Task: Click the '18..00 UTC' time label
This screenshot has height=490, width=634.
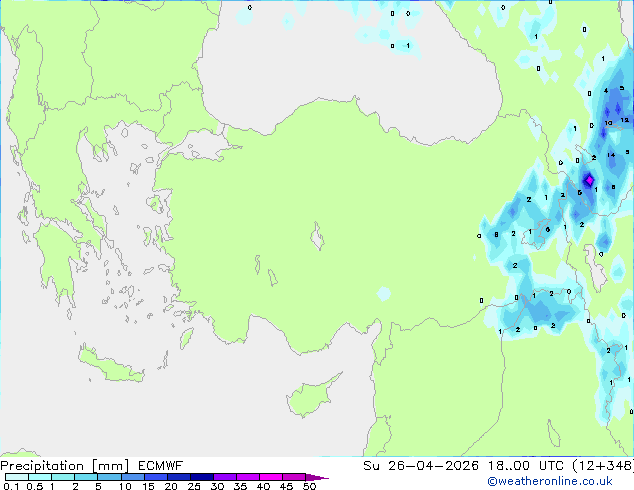Action: (526, 466)
